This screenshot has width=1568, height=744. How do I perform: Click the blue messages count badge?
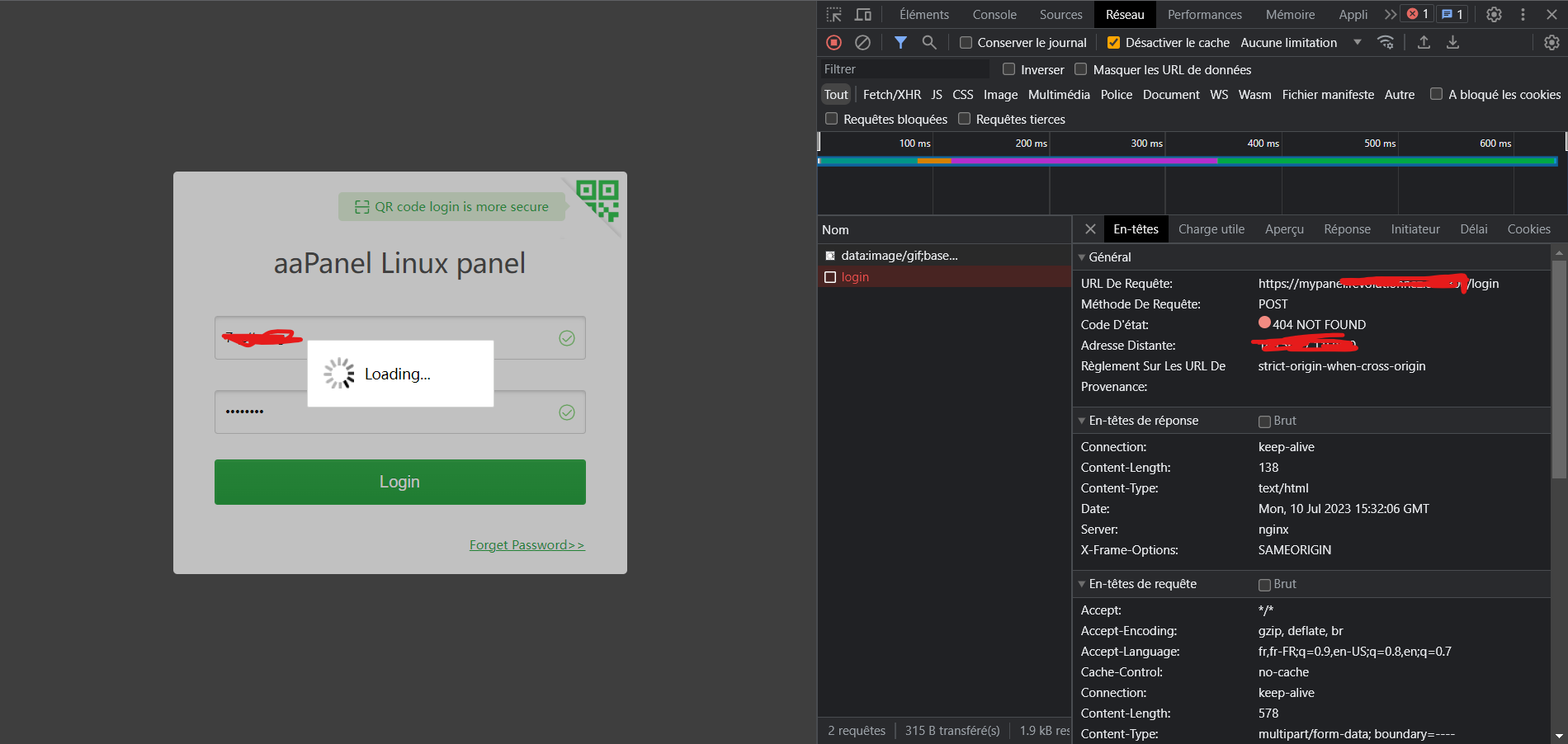coord(1452,14)
